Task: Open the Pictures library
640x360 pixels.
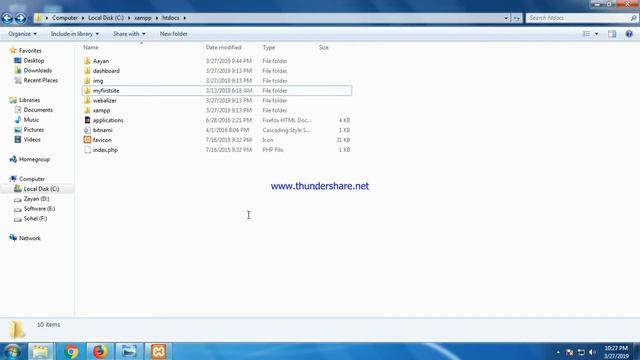Action: 33,129
